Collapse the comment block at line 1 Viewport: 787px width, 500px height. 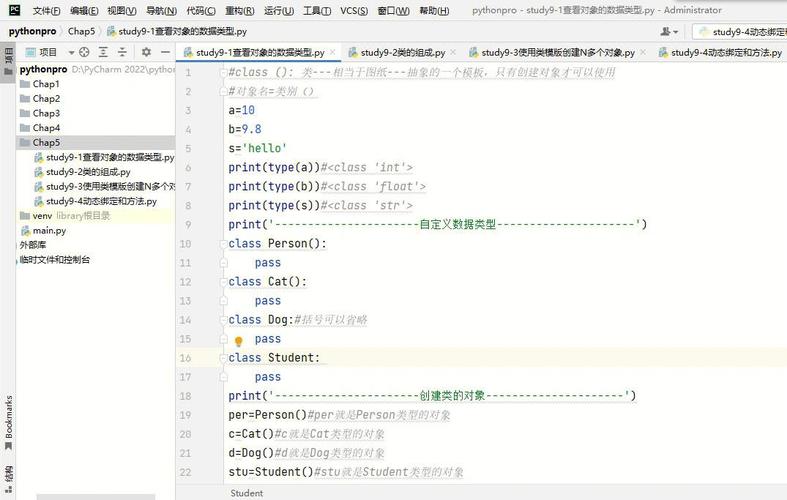pos(223,73)
